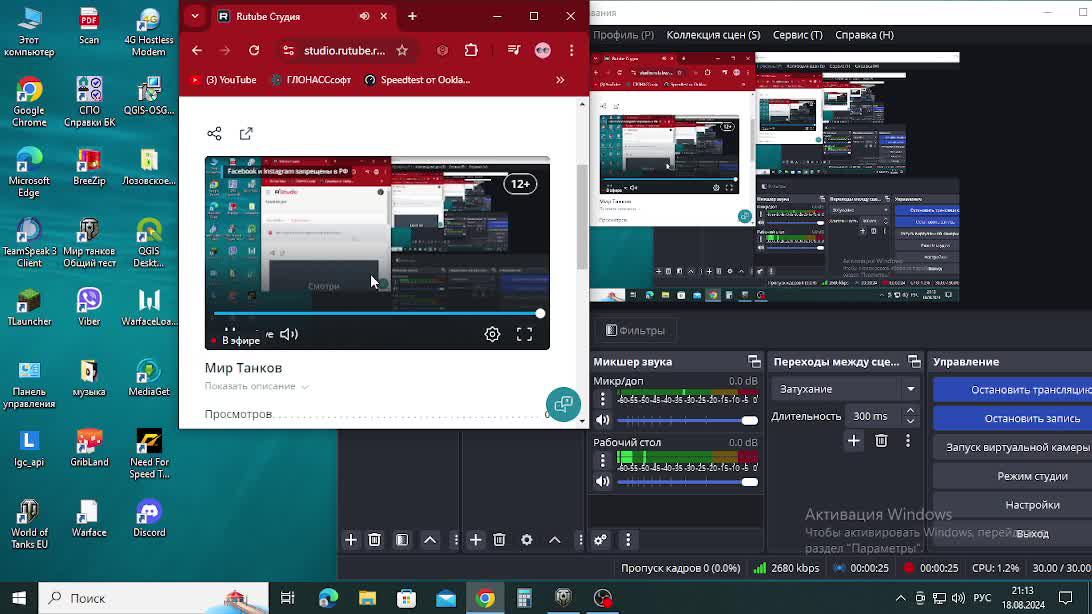
Task: Open the Сервис (T) menu in OBS
Action: pyautogui.click(x=797, y=35)
